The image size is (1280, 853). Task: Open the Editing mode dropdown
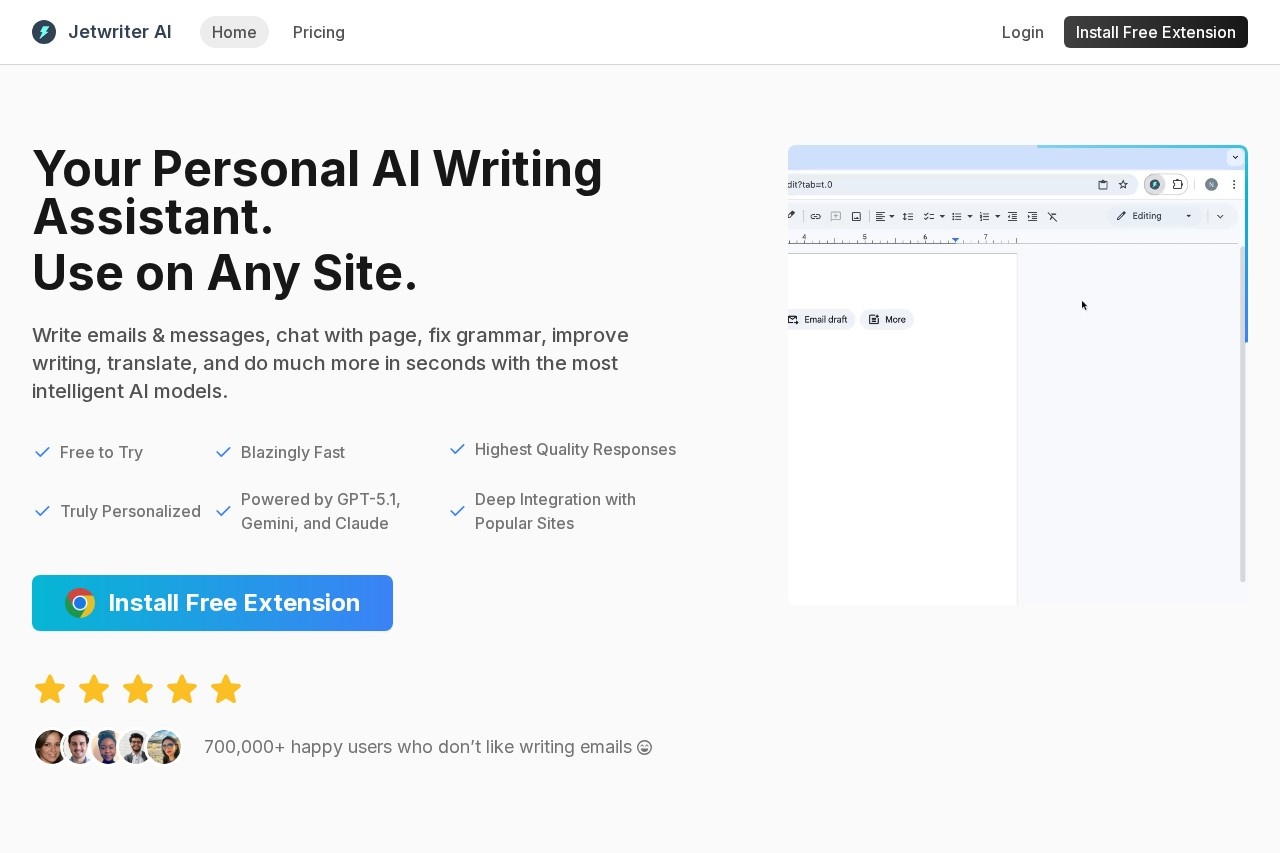[1146, 216]
